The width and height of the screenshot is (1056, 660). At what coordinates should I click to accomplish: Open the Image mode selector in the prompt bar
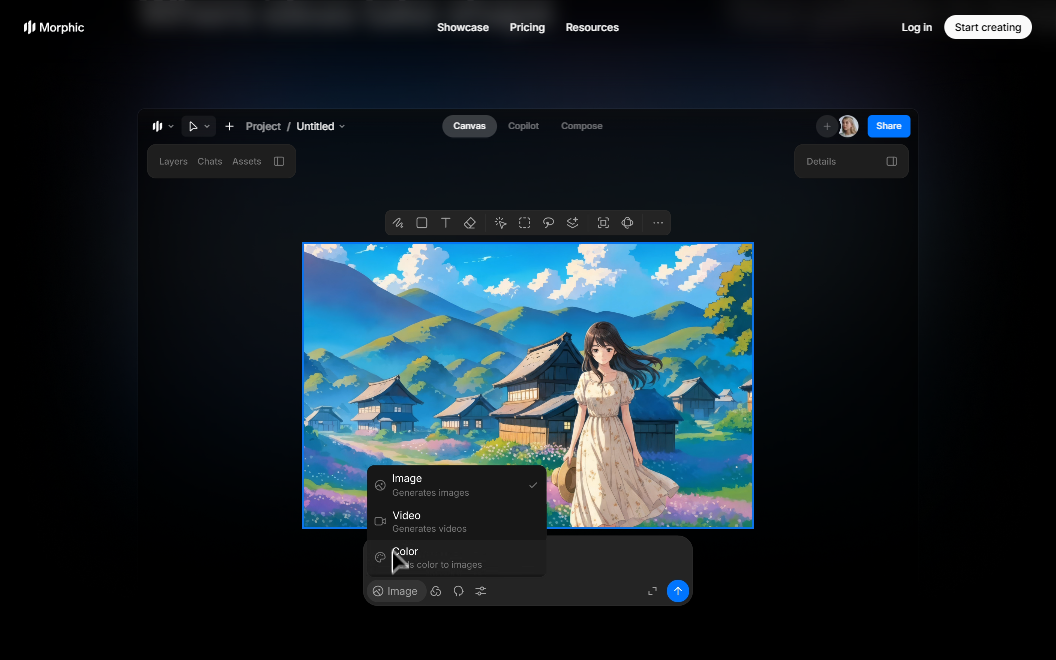pyautogui.click(x=395, y=591)
